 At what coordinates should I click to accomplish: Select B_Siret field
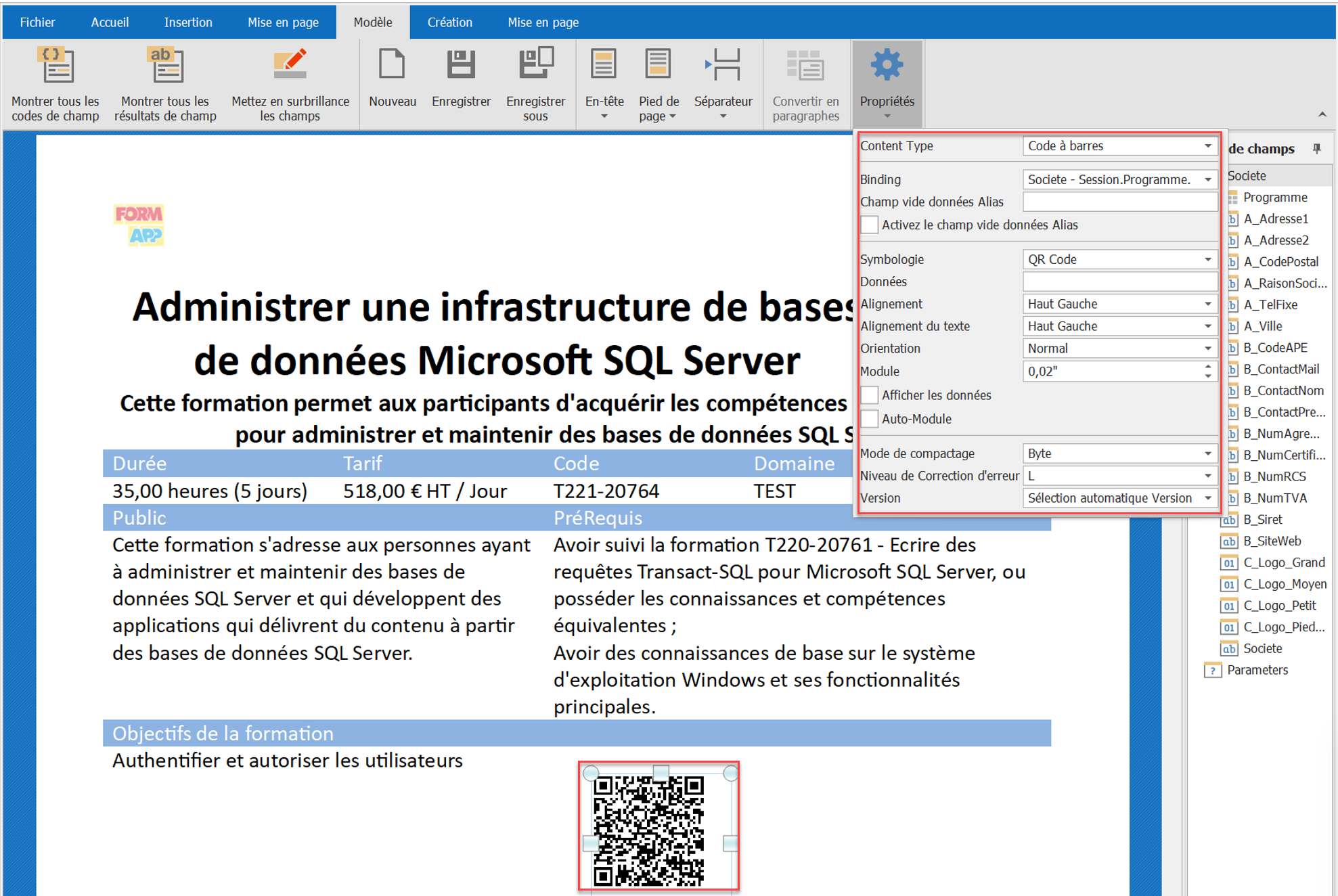pyautogui.click(x=1262, y=520)
